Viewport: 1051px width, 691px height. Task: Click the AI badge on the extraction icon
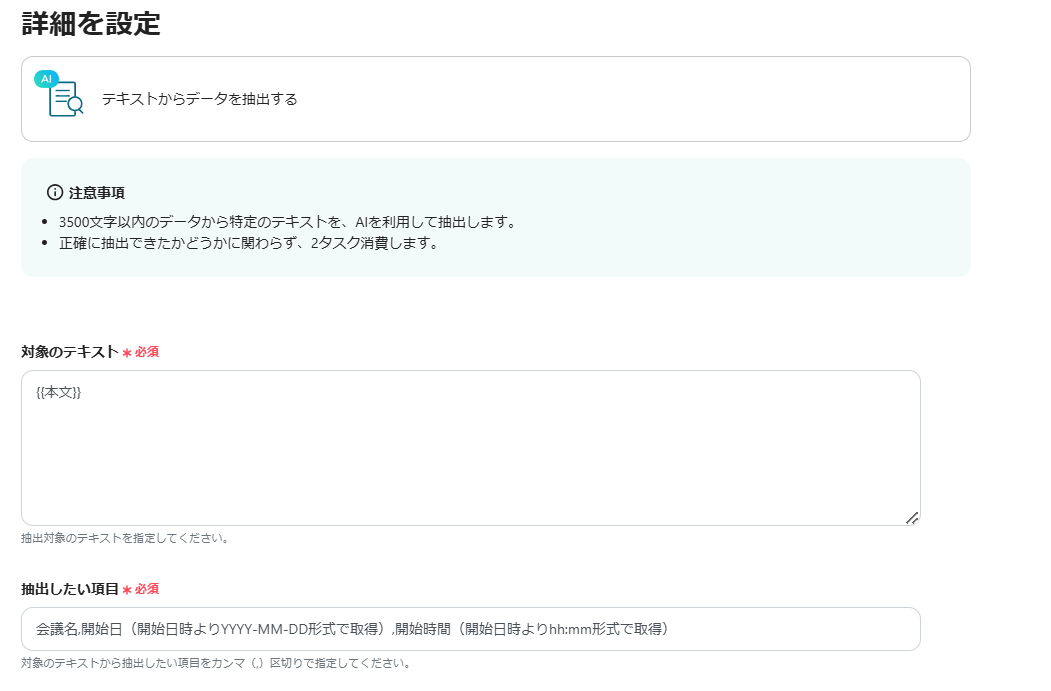tap(46, 76)
